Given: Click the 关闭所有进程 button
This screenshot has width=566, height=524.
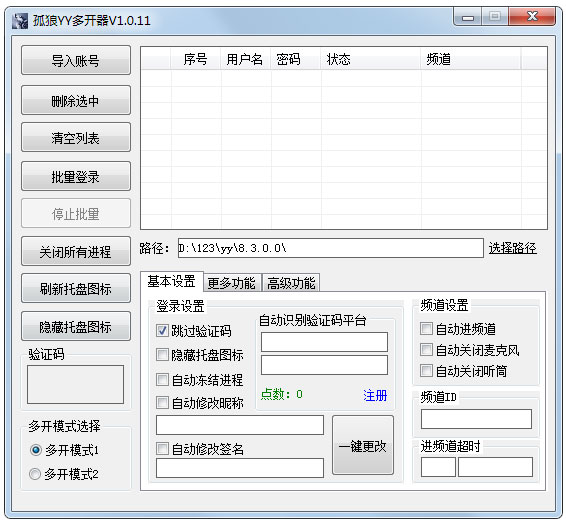Looking at the screenshot, I should pos(76,251).
